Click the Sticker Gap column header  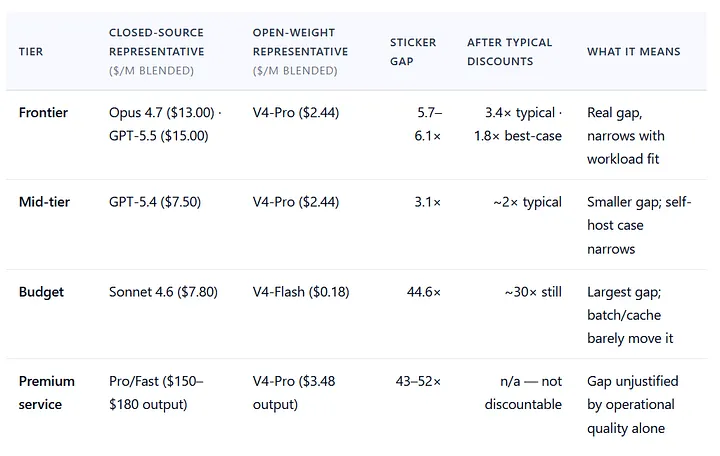tap(413, 51)
